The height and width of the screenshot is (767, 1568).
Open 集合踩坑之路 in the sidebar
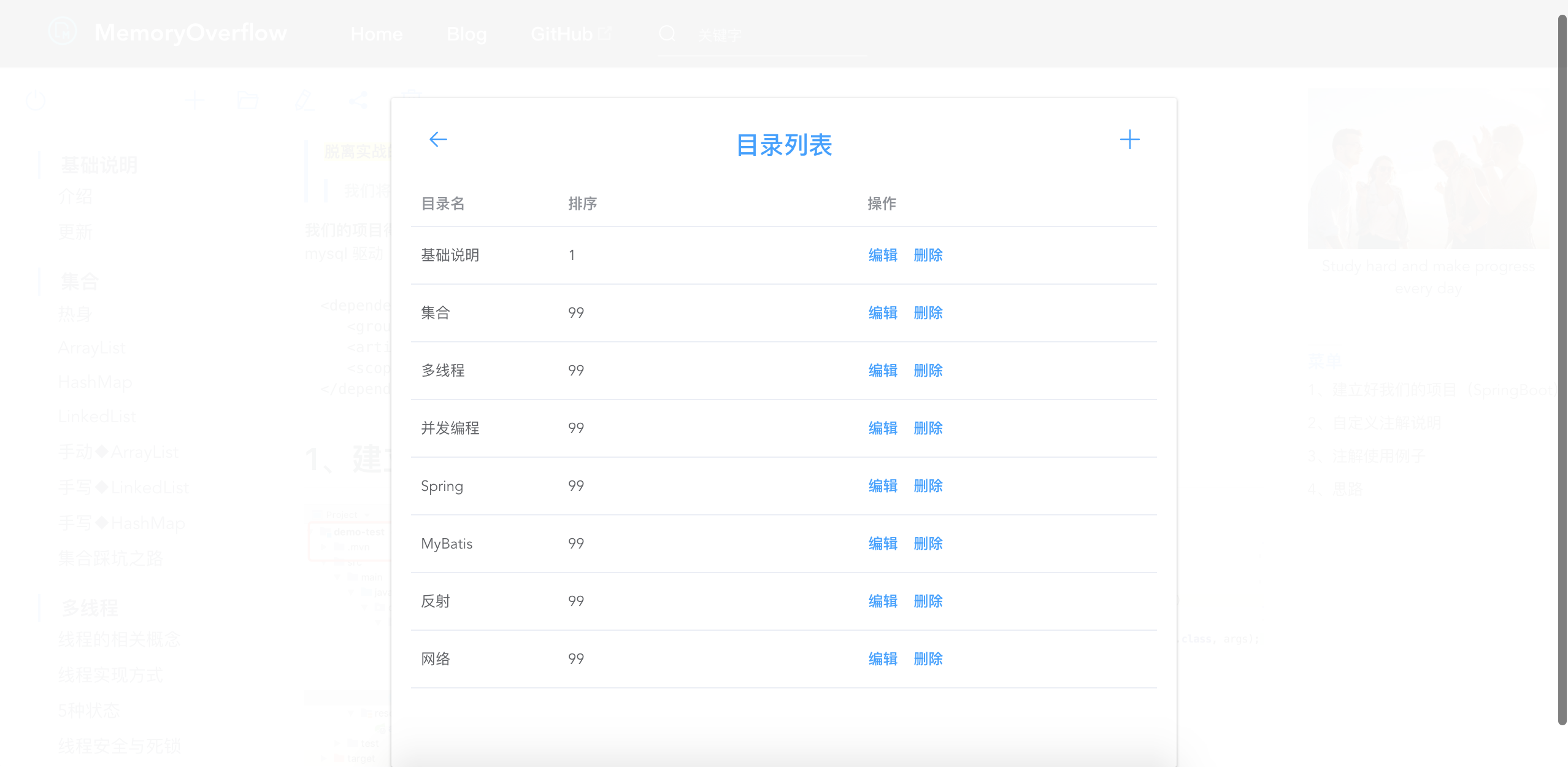[x=110, y=558]
